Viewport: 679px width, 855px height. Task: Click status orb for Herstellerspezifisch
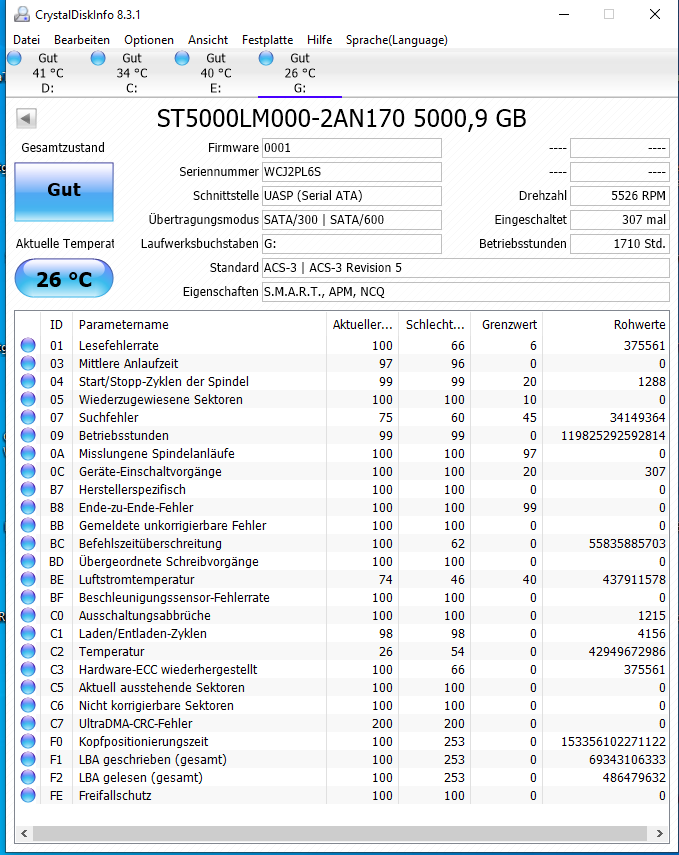click(x=28, y=489)
